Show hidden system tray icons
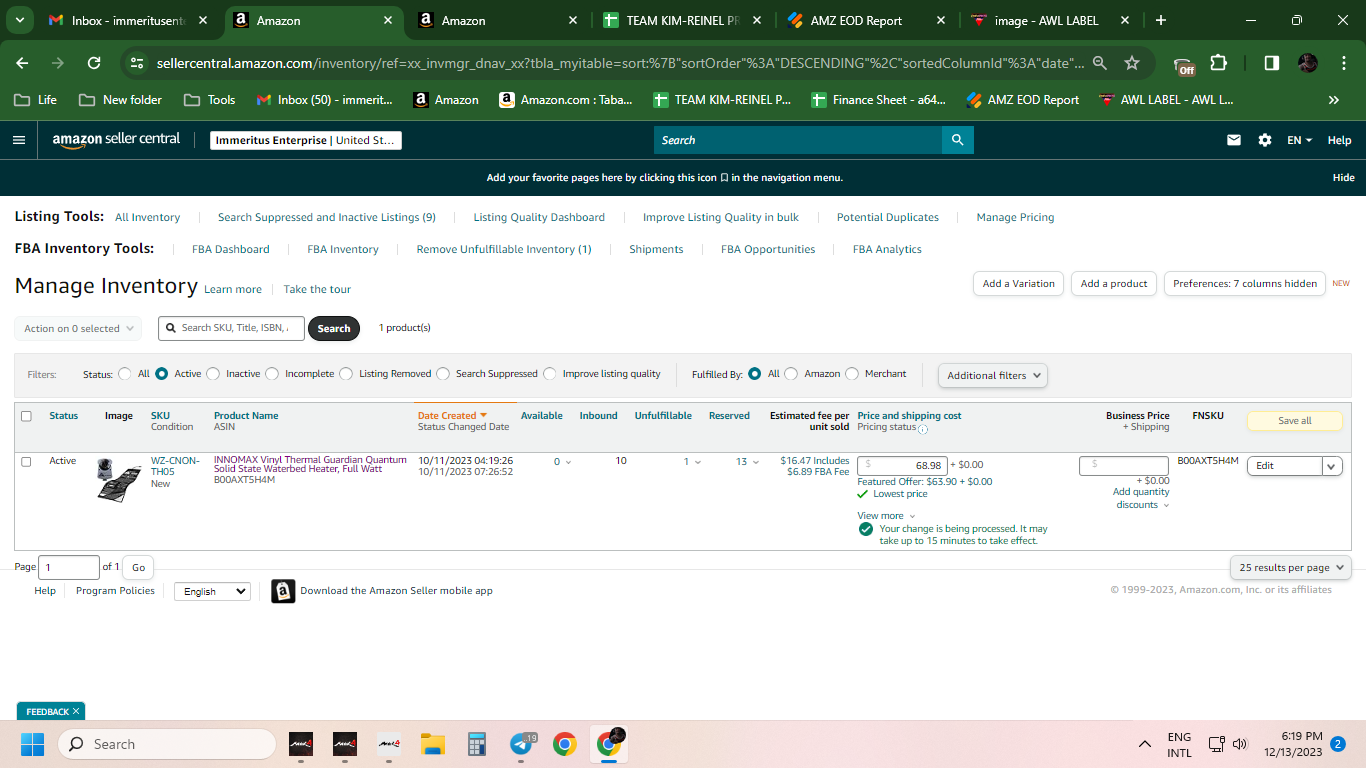The height and width of the screenshot is (768, 1366). (x=1145, y=744)
